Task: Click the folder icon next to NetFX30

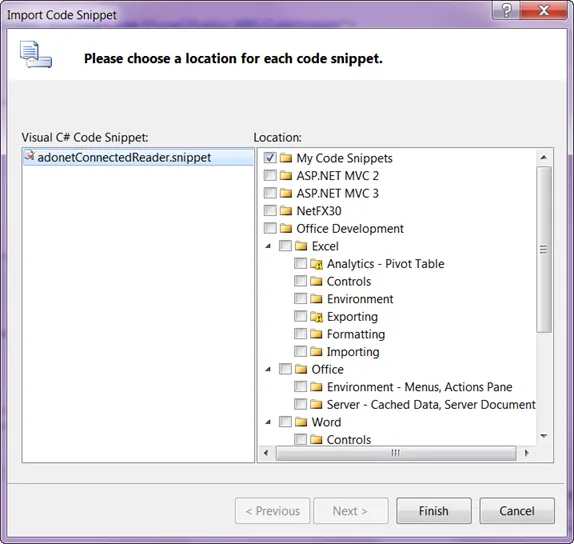Action: pyautogui.click(x=286, y=210)
